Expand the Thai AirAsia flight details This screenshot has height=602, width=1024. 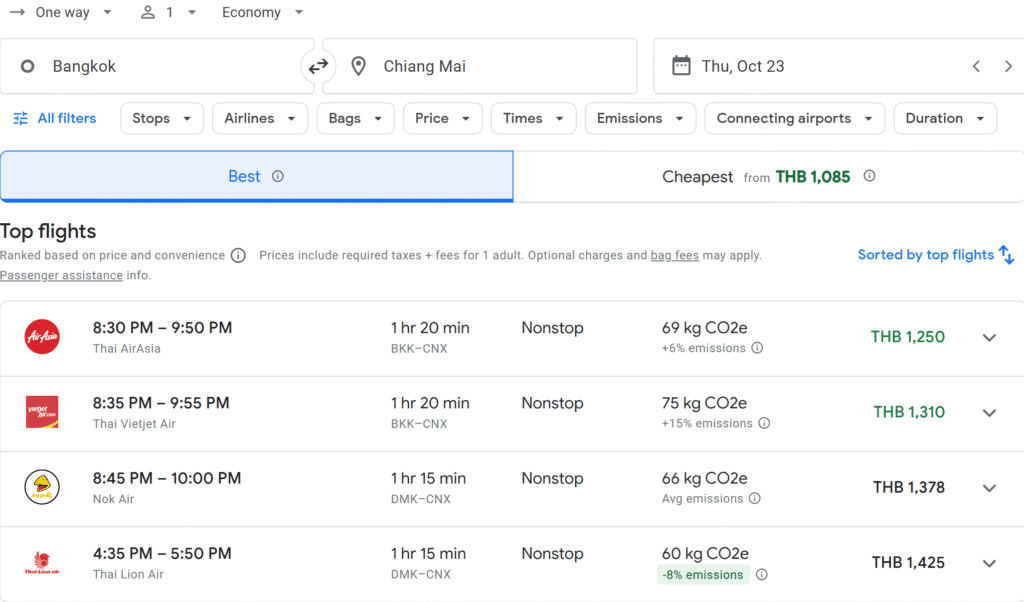tap(989, 338)
